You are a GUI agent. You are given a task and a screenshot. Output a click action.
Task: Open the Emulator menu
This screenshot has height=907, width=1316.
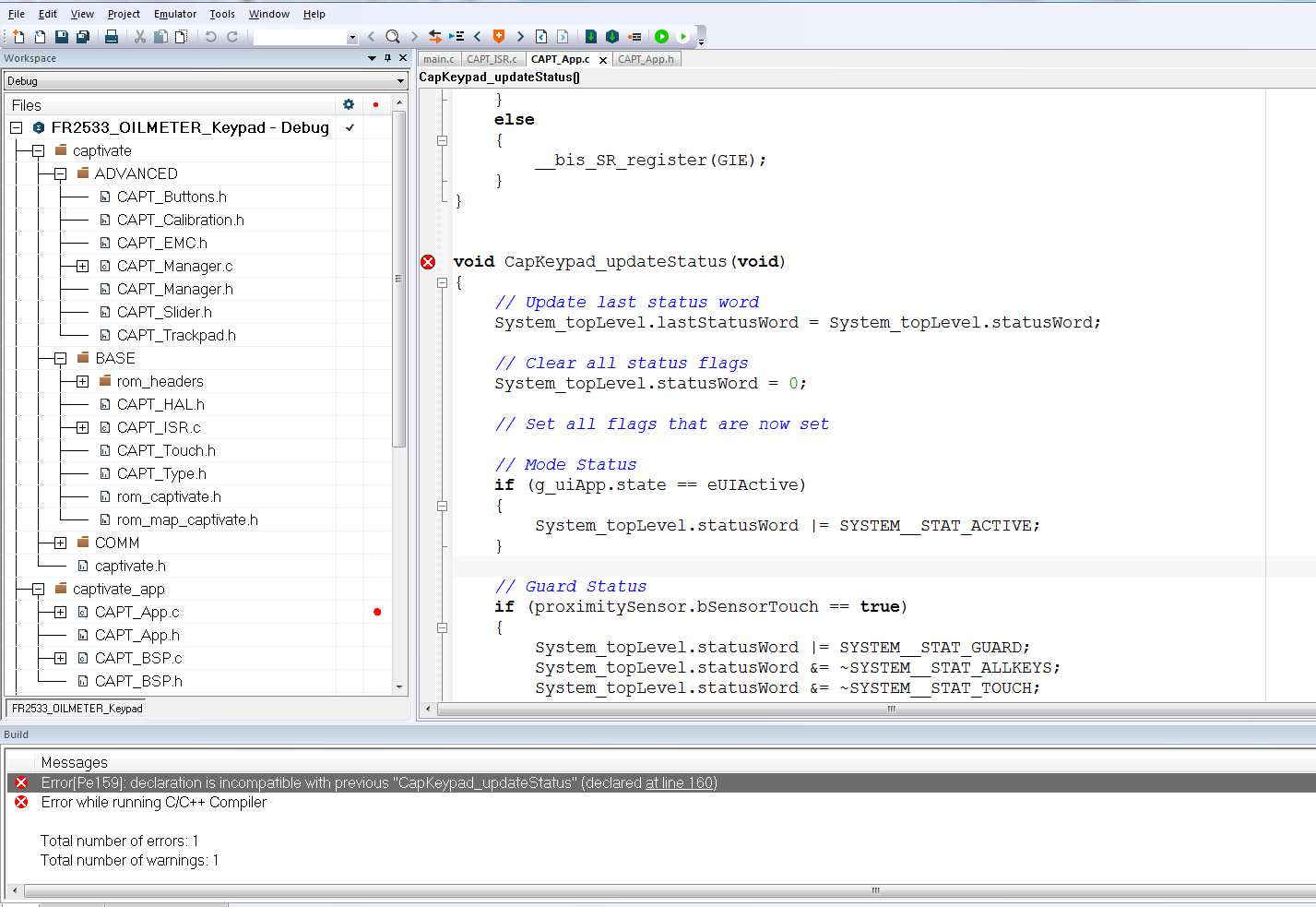(x=175, y=14)
